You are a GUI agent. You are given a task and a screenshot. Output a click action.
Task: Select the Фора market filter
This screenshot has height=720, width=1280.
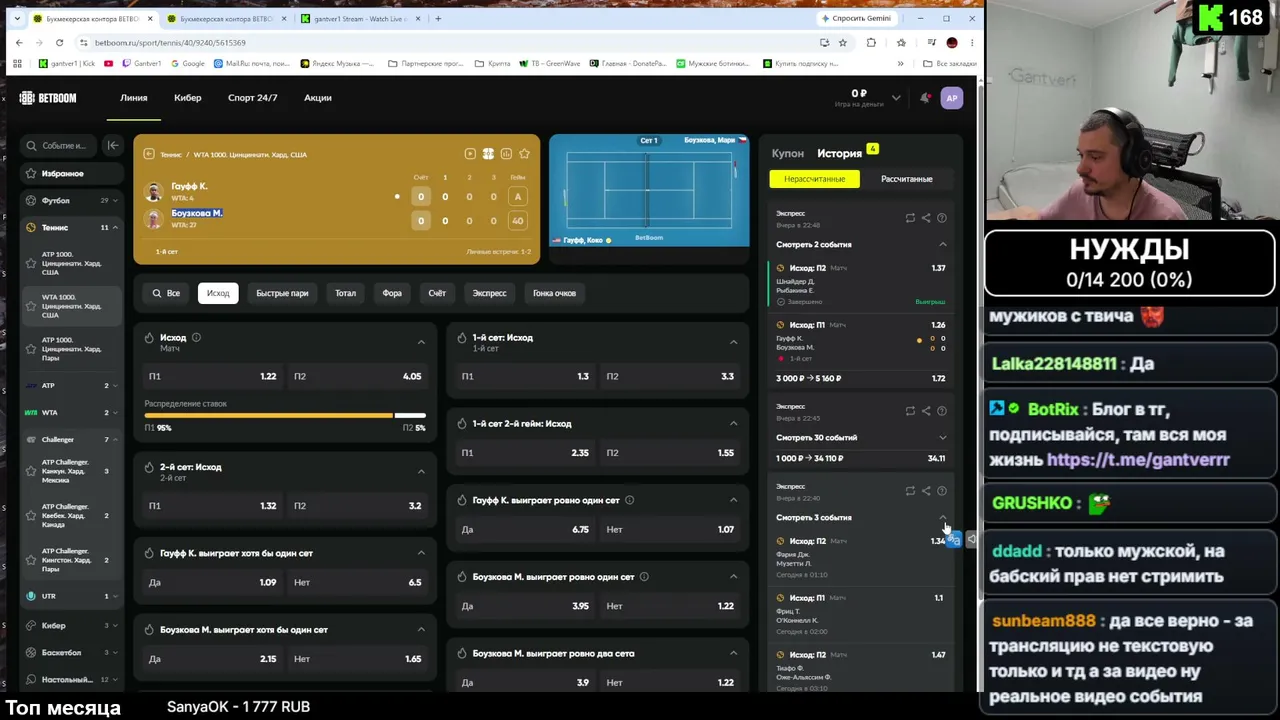click(x=392, y=293)
